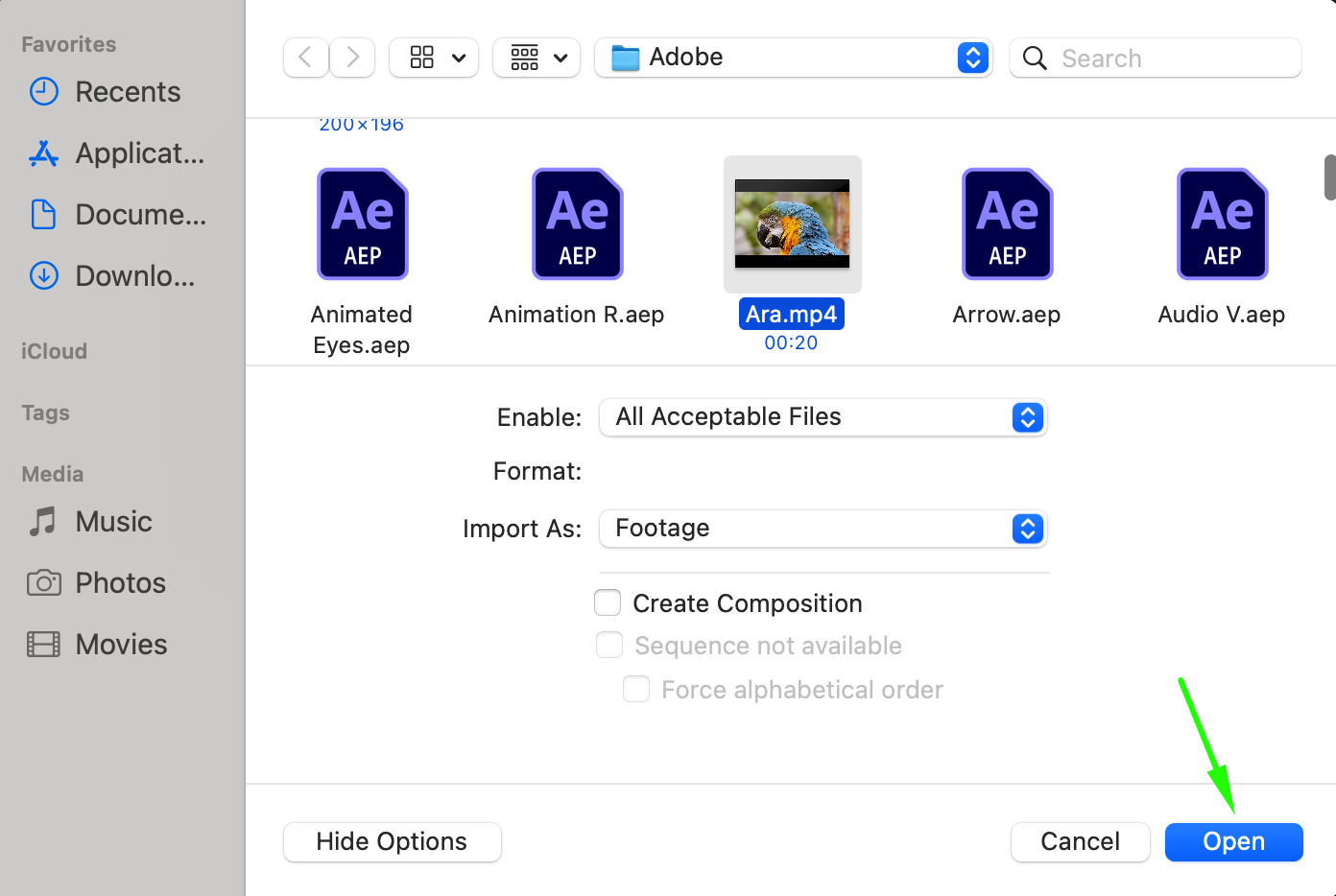Select the Animation R.aep file icon
The width and height of the screenshot is (1336, 896).
click(578, 224)
